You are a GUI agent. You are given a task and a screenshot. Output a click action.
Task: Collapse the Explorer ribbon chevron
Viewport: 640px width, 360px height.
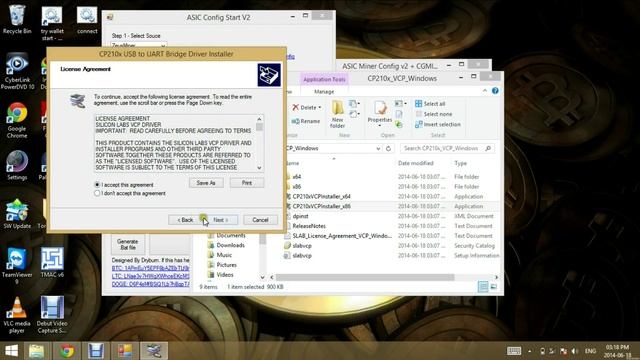pyautogui.click(x=484, y=91)
